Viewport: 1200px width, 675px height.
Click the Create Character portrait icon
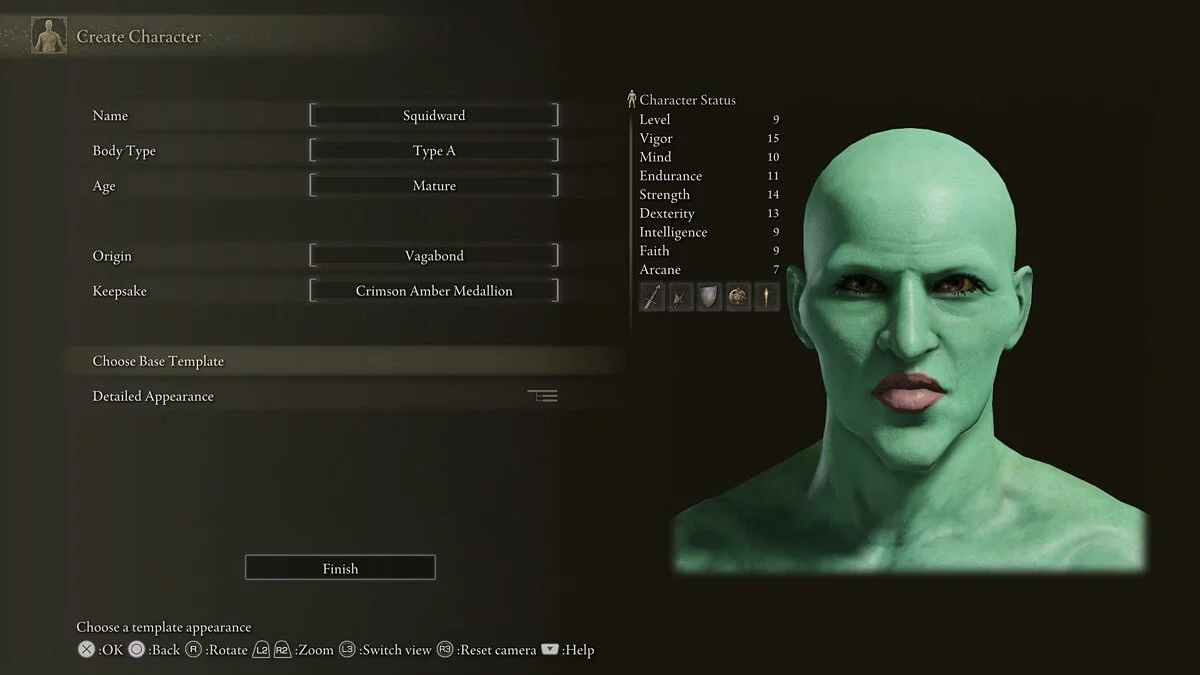[48, 37]
